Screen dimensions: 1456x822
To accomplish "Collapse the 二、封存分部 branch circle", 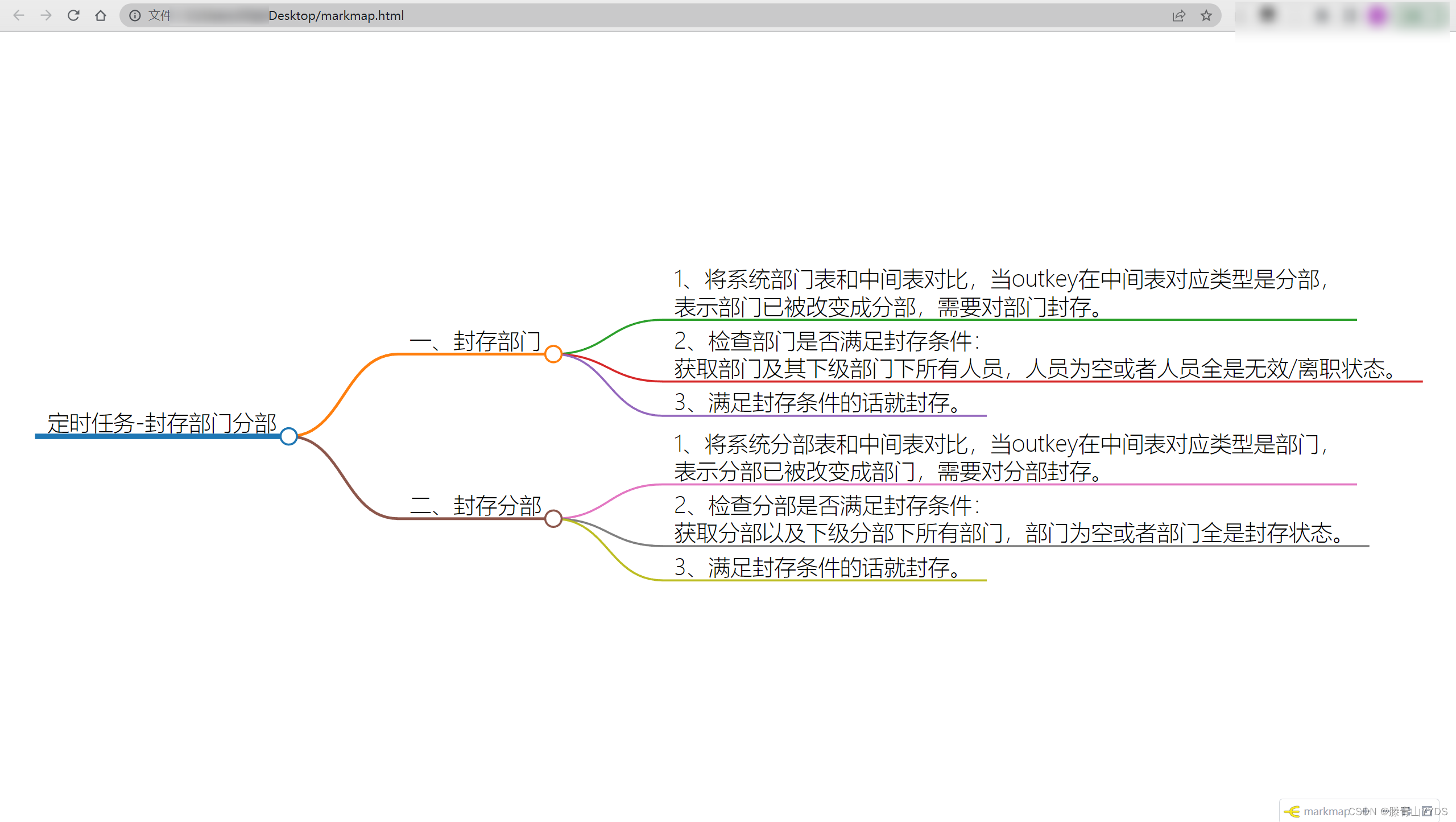I will (553, 519).
